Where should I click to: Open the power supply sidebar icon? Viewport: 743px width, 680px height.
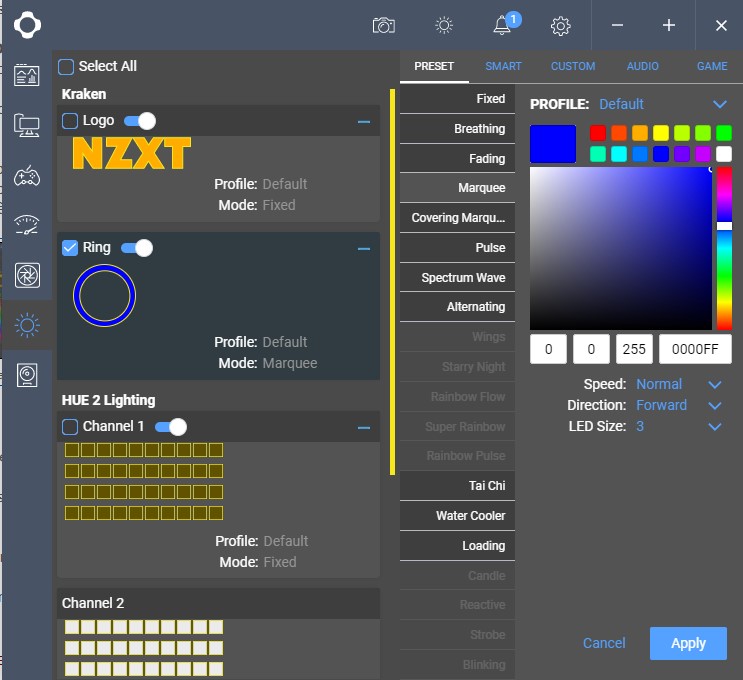[27, 375]
